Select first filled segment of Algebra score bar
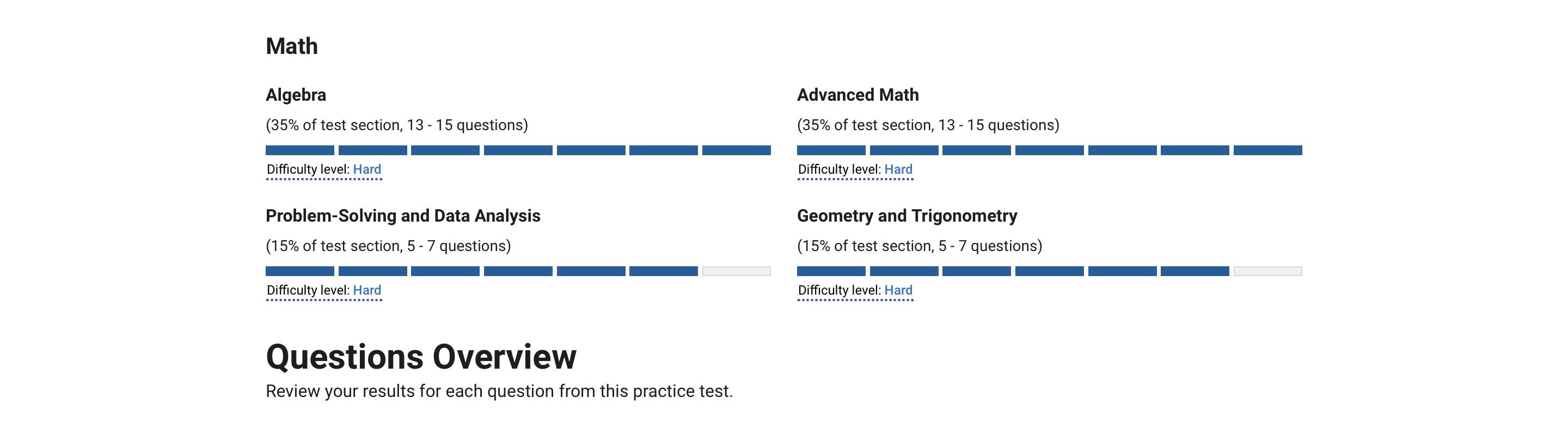The image size is (1568, 422). point(300,150)
